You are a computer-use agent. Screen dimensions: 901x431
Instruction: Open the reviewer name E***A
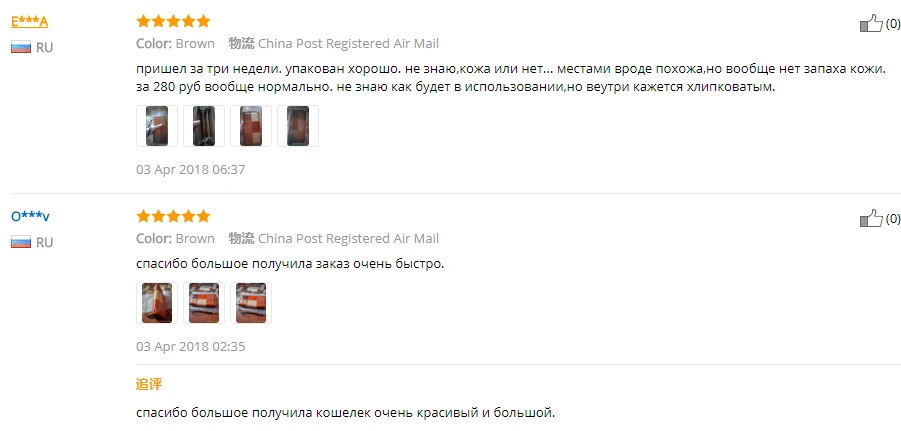(x=29, y=22)
